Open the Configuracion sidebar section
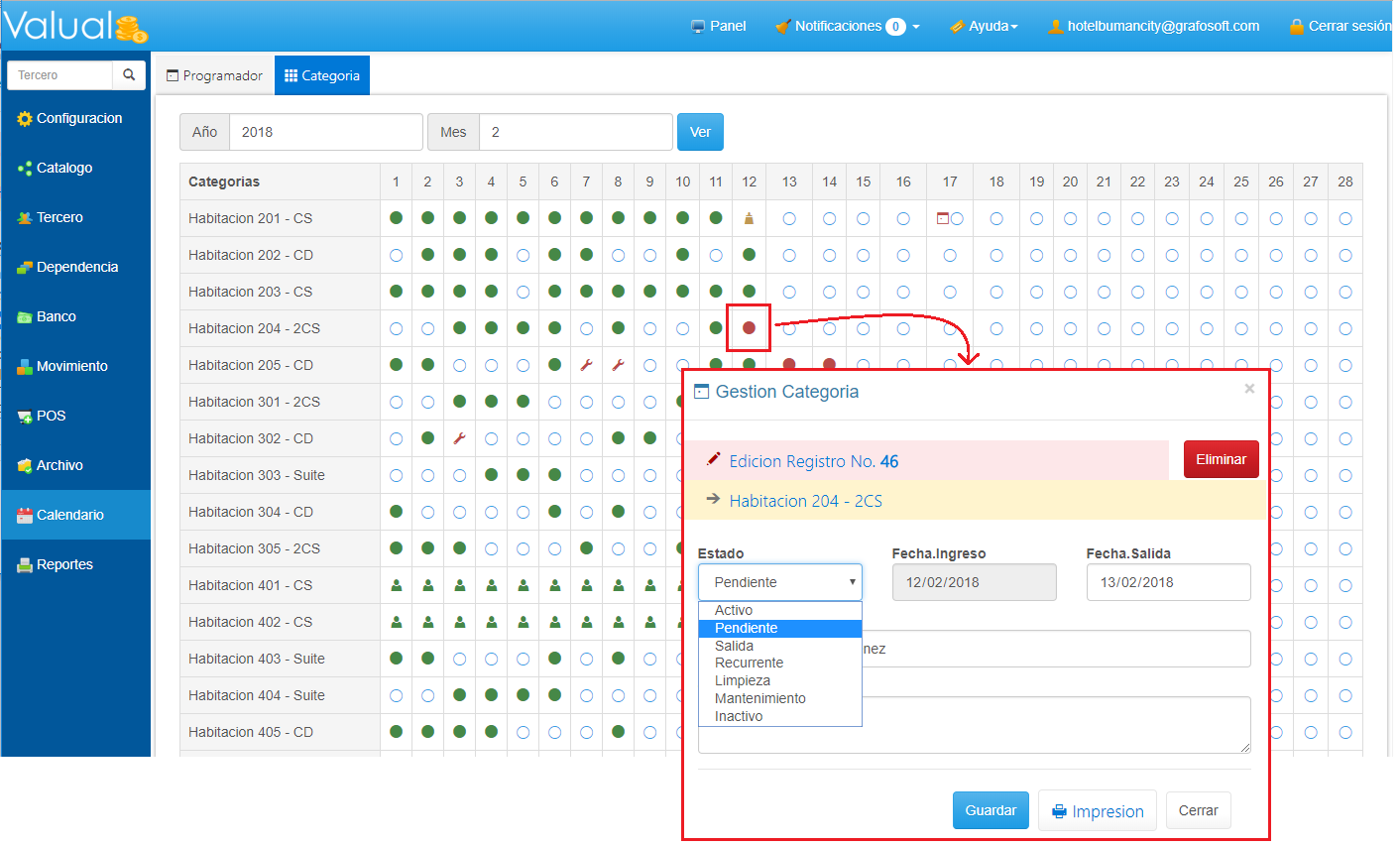 point(70,118)
